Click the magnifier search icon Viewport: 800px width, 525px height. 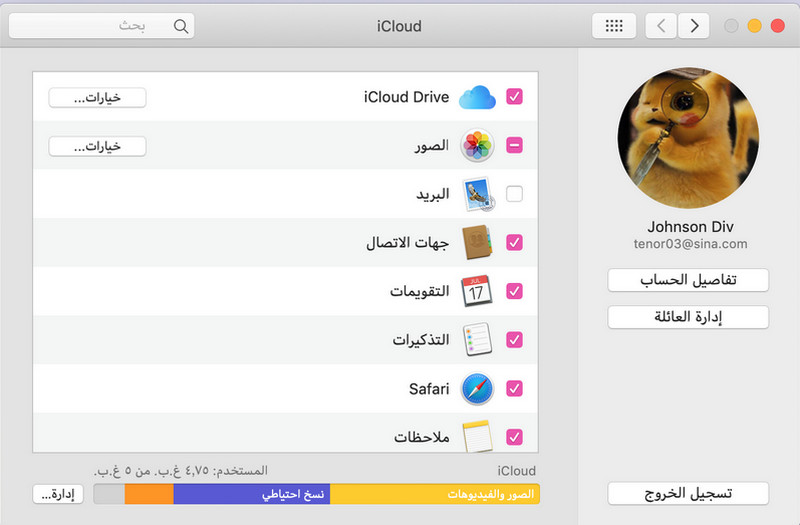pos(181,26)
